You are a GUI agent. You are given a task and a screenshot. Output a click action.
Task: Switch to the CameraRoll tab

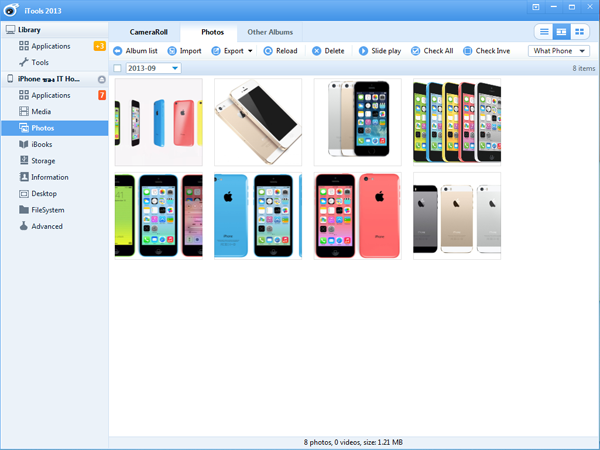[148, 32]
